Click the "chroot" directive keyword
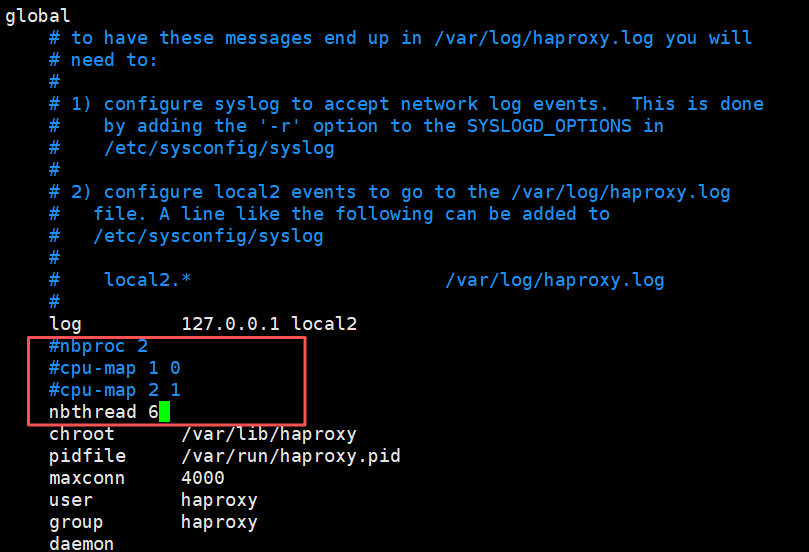This screenshot has height=552, width=809. point(82,434)
